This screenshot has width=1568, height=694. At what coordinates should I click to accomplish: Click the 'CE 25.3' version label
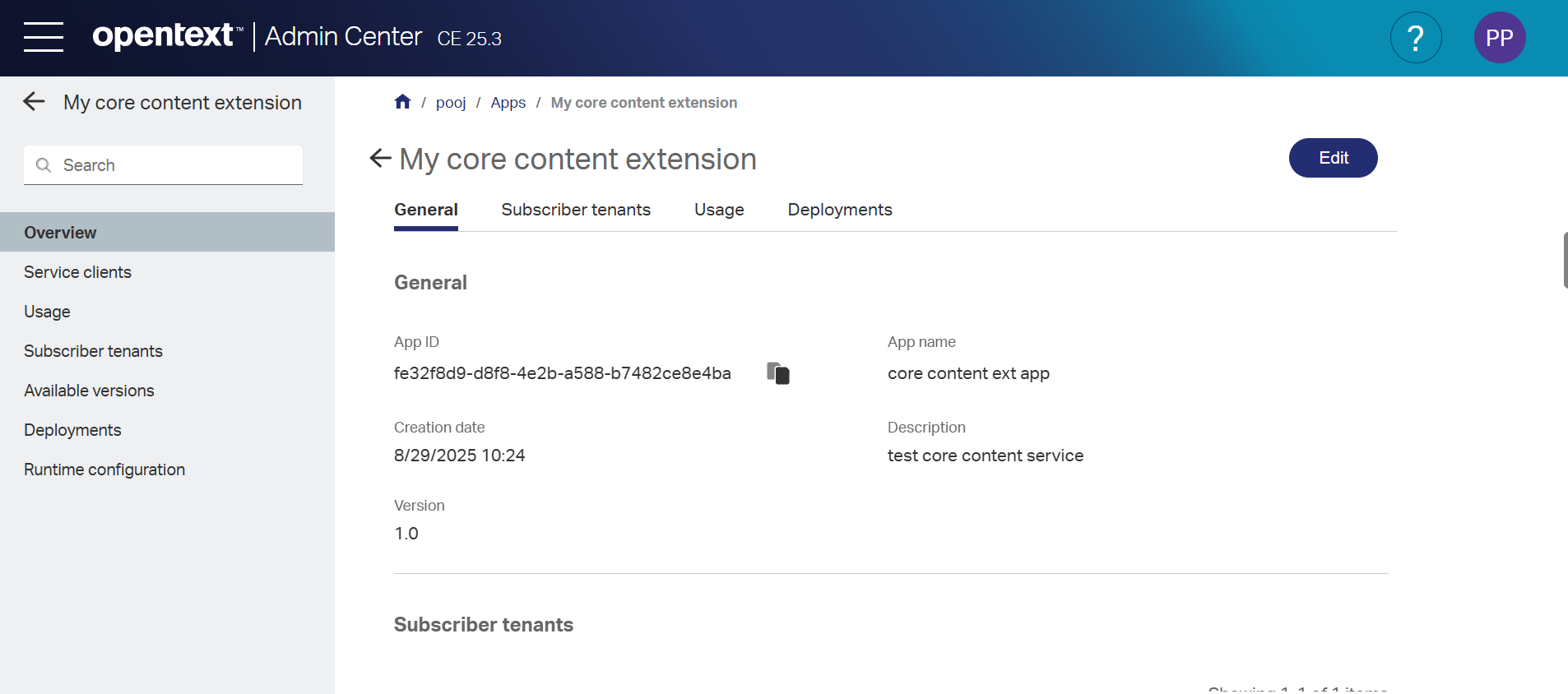click(x=469, y=39)
